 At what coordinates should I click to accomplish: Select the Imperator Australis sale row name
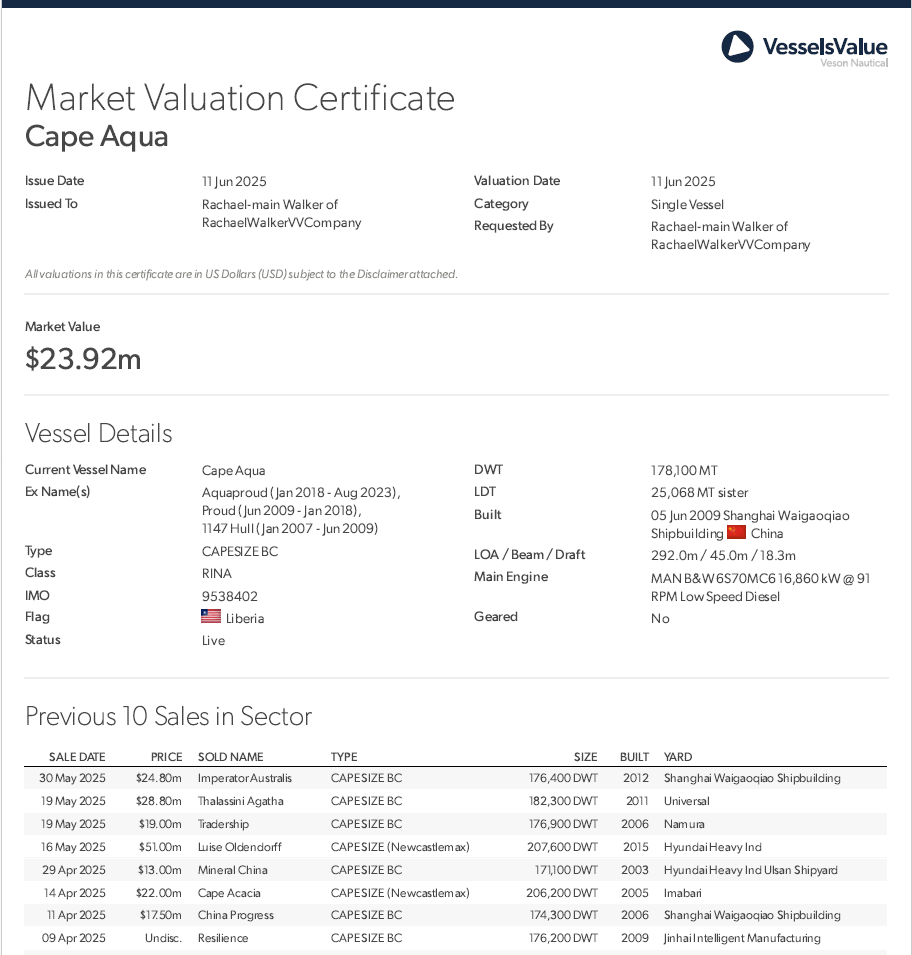click(245, 778)
